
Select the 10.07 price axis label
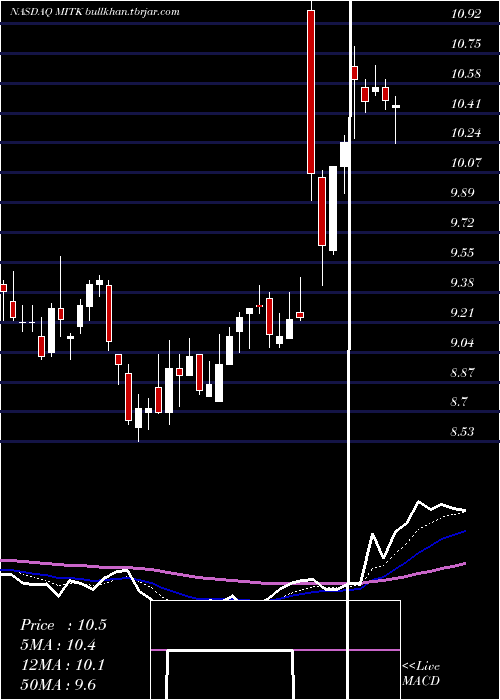[466, 163]
